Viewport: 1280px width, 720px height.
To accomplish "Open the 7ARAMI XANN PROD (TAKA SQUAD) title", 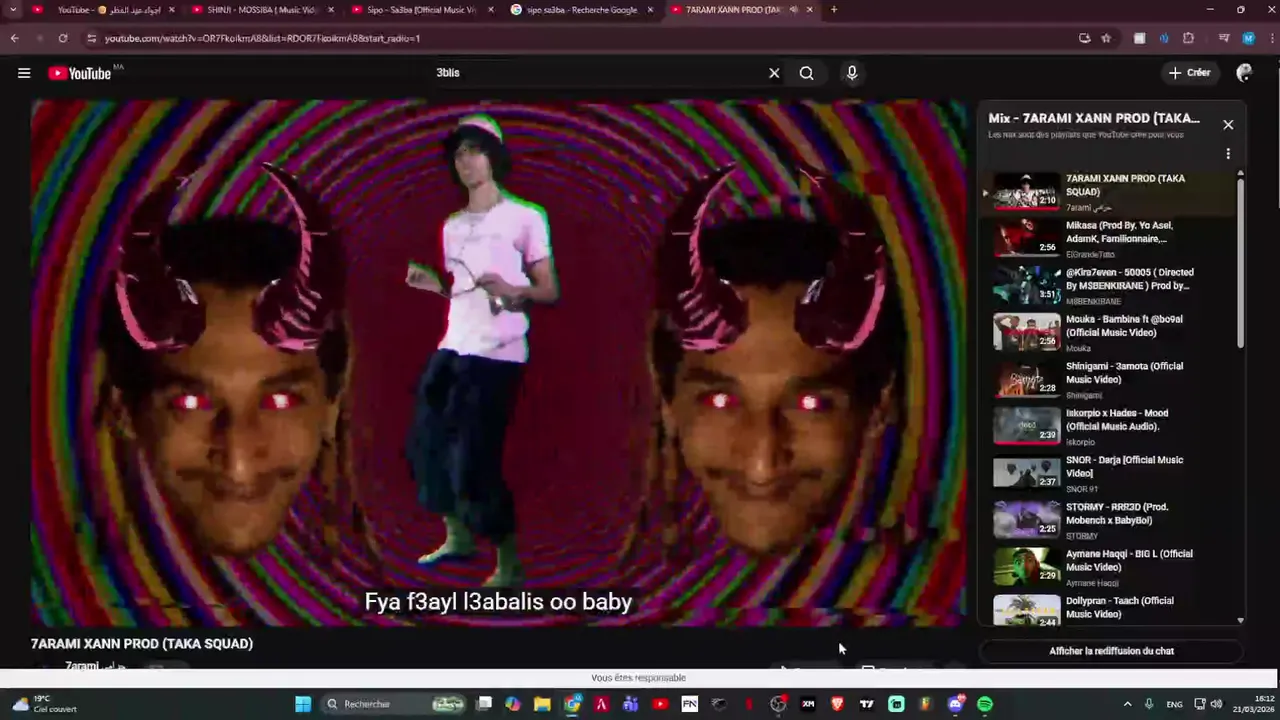I will [142, 644].
